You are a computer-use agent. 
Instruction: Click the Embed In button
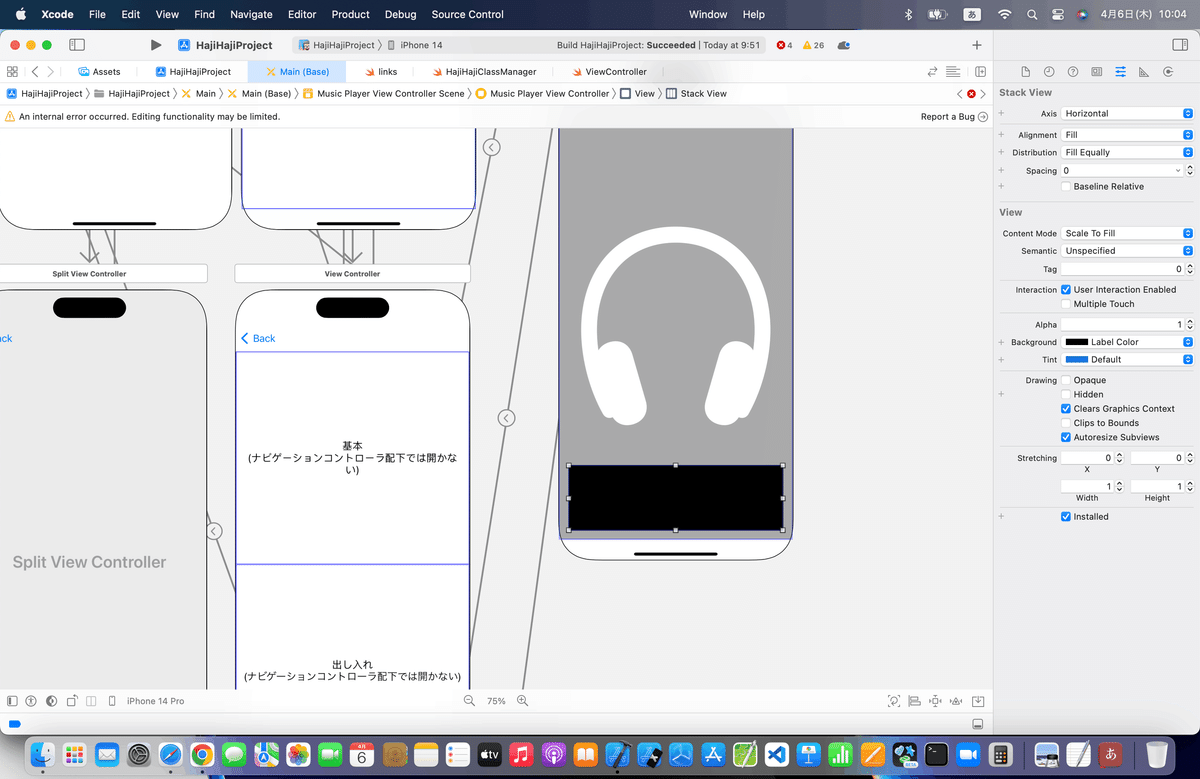(x=978, y=701)
